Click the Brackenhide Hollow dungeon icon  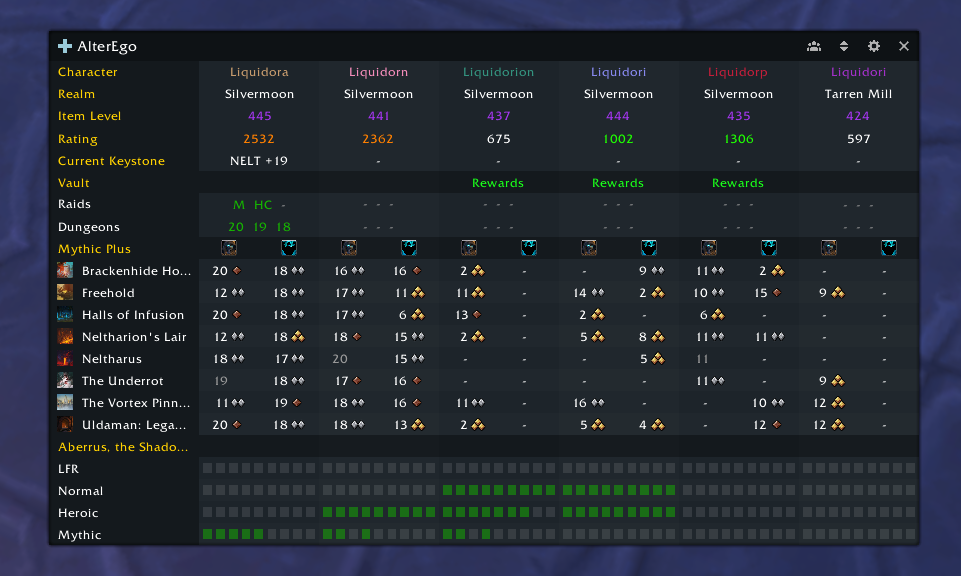click(x=66, y=270)
